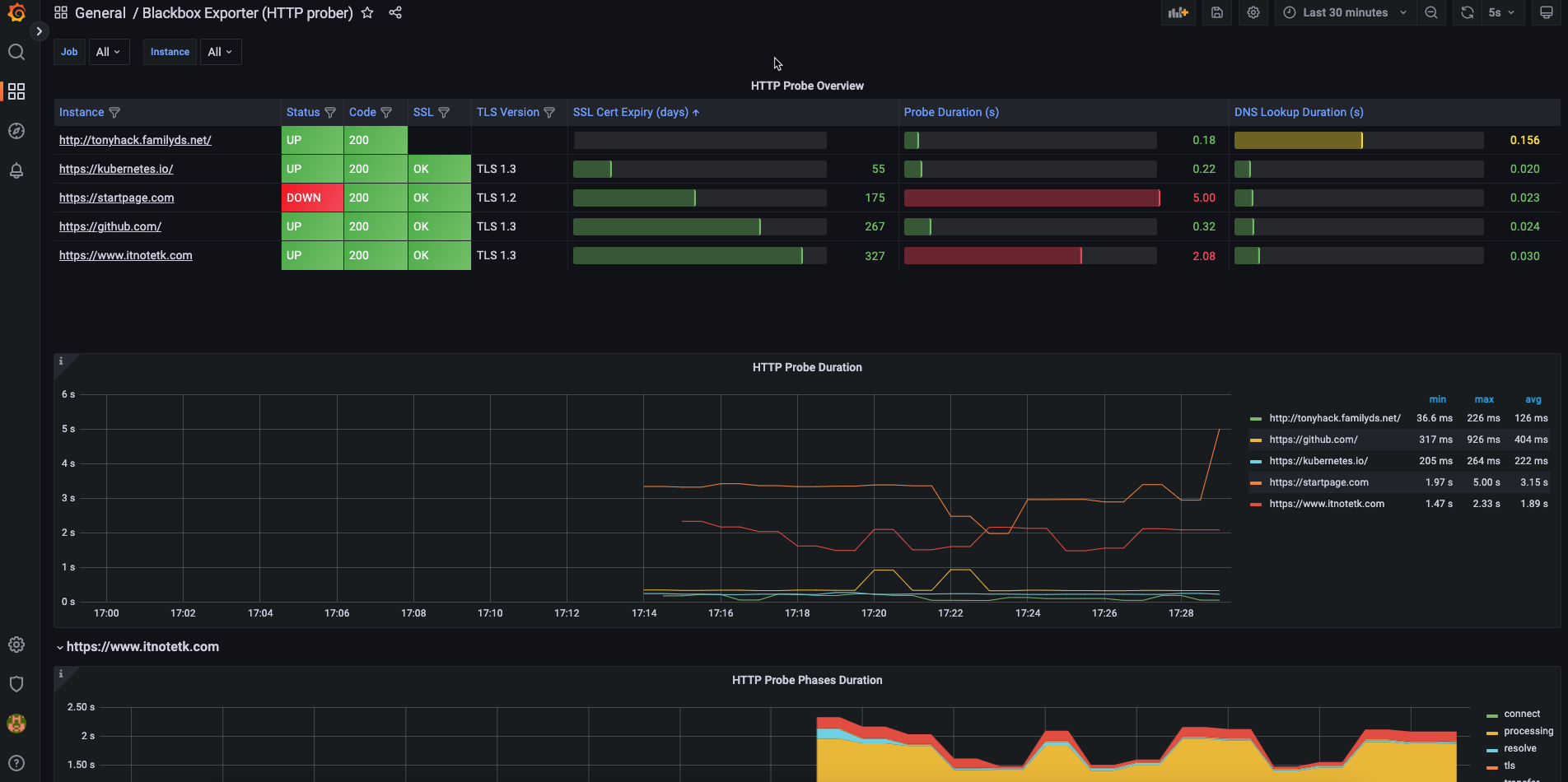1568x782 pixels.
Task: Change color of connect legend swatch
Action: [1492, 715]
